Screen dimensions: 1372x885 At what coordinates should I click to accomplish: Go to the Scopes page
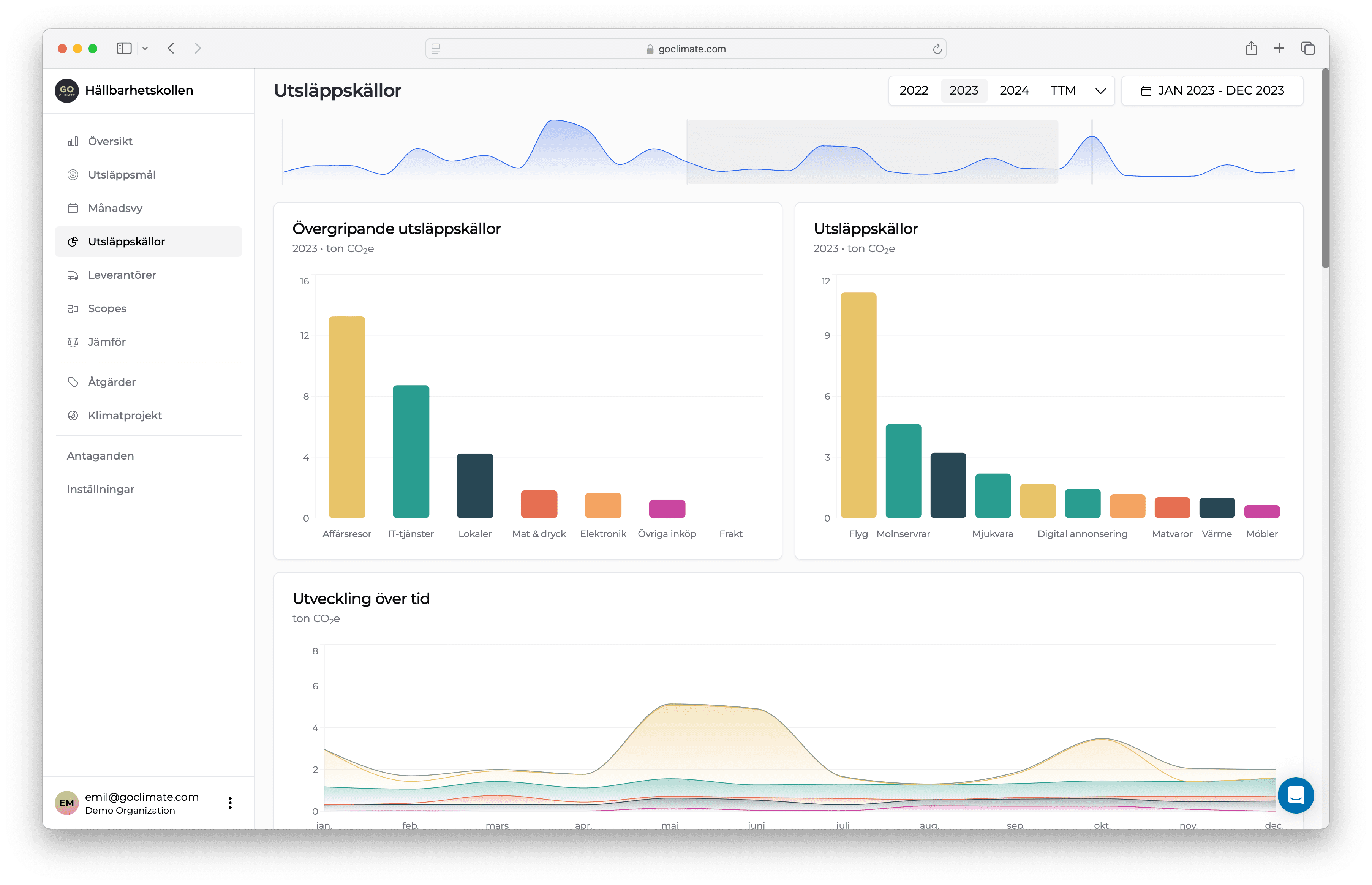pyautogui.click(x=107, y=308)
